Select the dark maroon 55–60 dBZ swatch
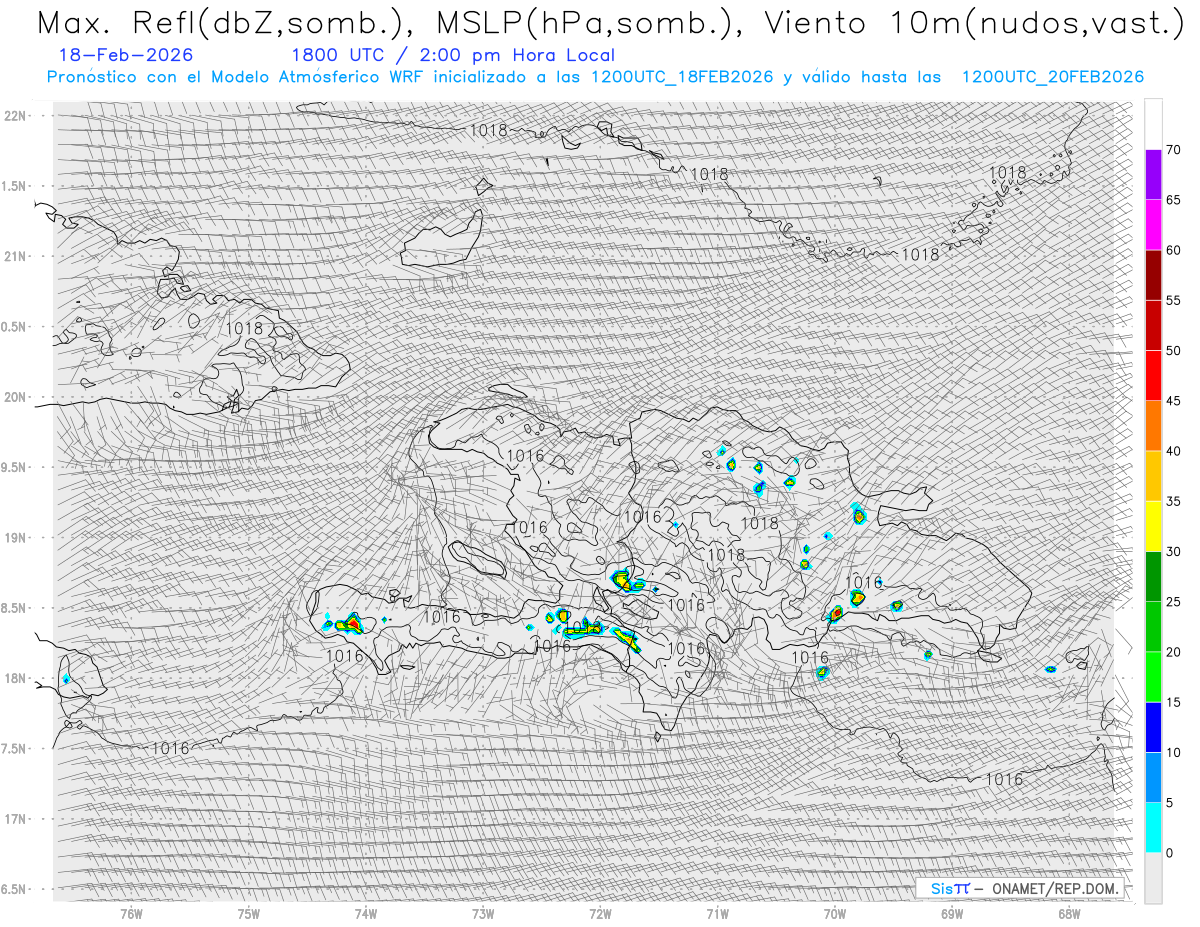The image size is (1200, 927). [x=1153, y=275]
